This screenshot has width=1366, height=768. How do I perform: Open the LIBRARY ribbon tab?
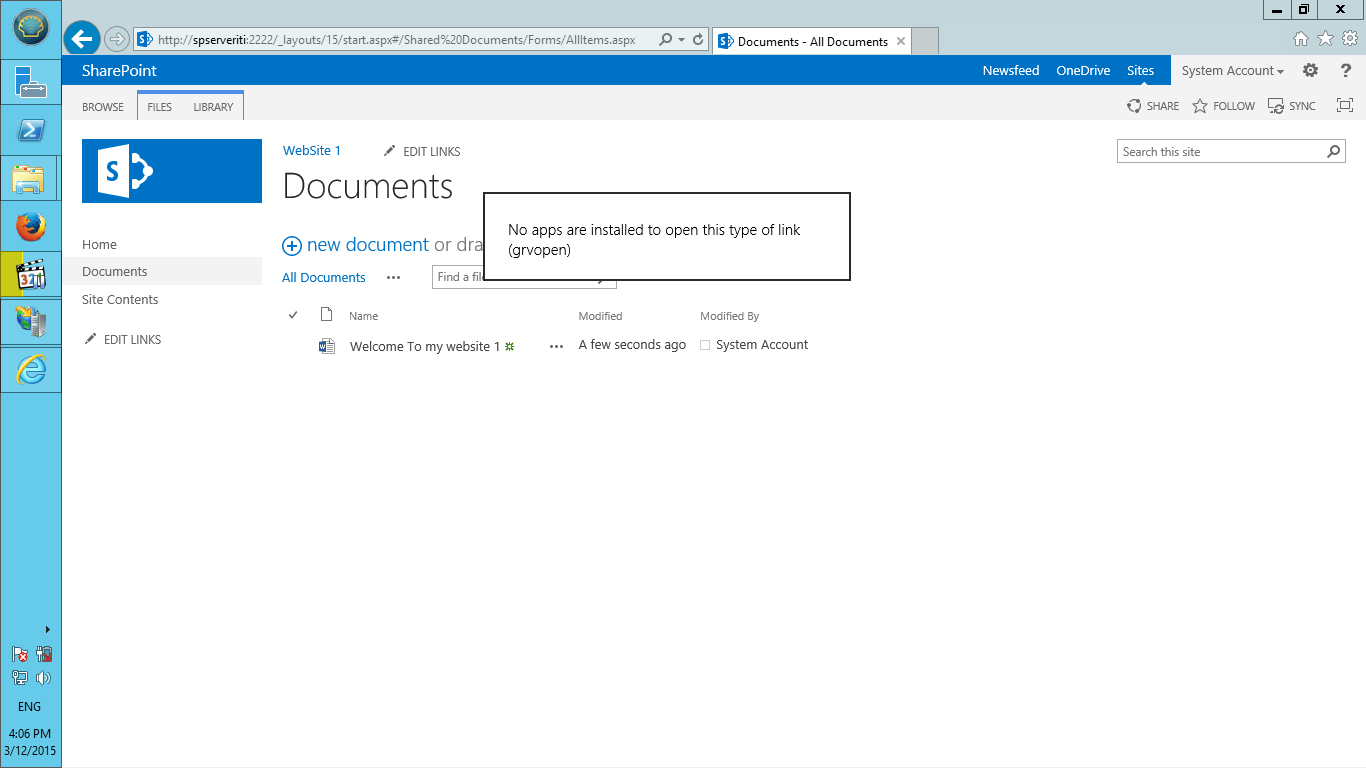pos(213,107)
